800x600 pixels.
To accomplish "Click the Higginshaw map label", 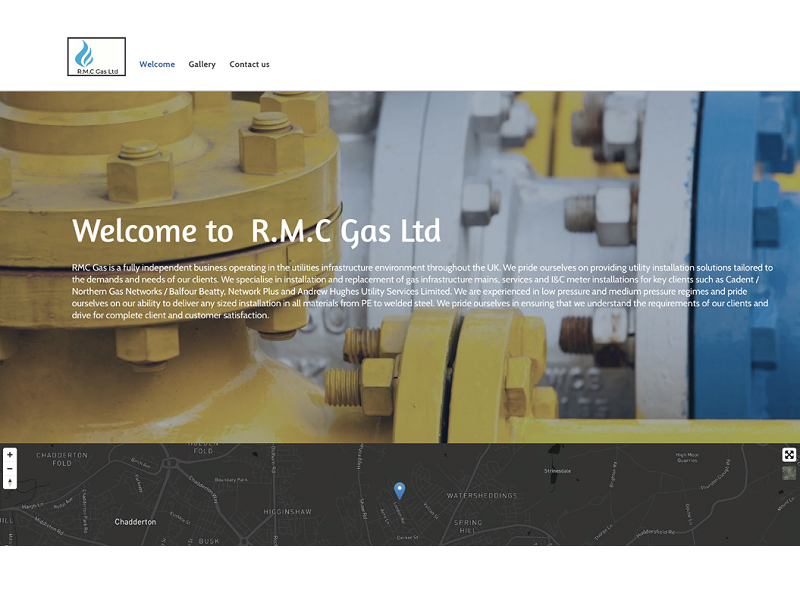I will 287,512.
